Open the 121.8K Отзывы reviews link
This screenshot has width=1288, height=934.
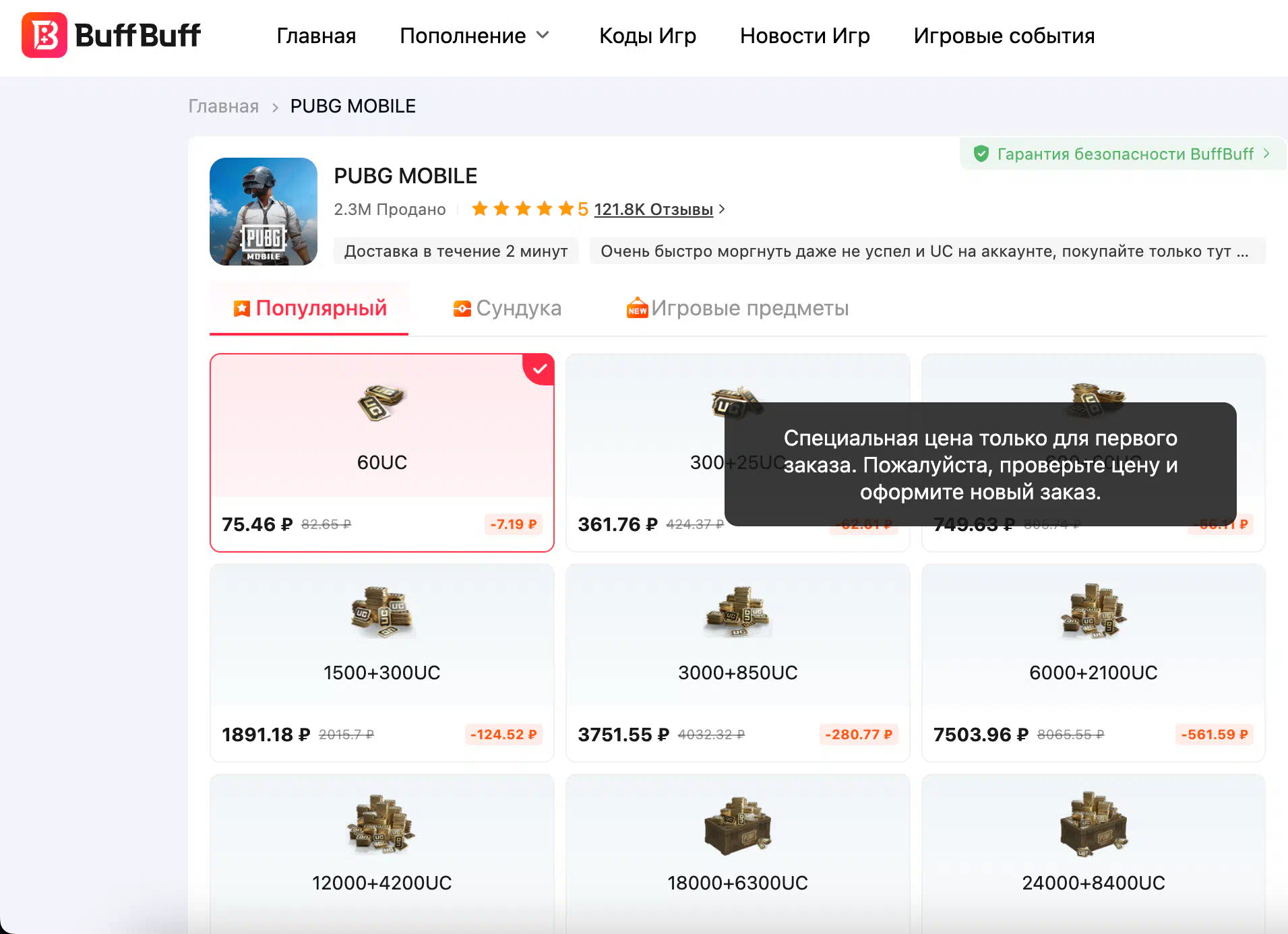[x=652, y=210]
